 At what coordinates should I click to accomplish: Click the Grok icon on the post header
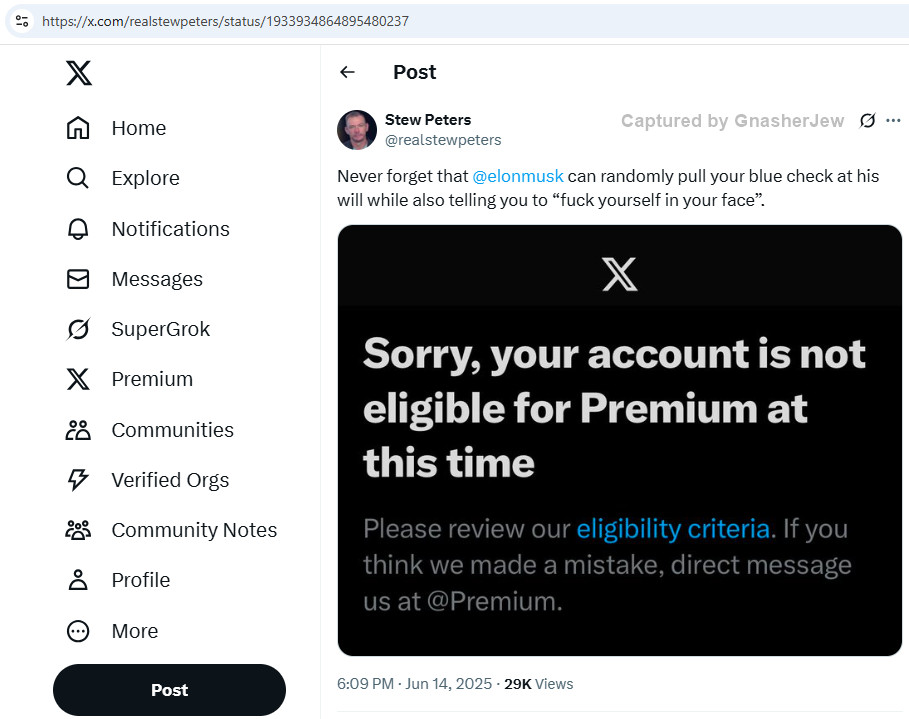(867, 121)
